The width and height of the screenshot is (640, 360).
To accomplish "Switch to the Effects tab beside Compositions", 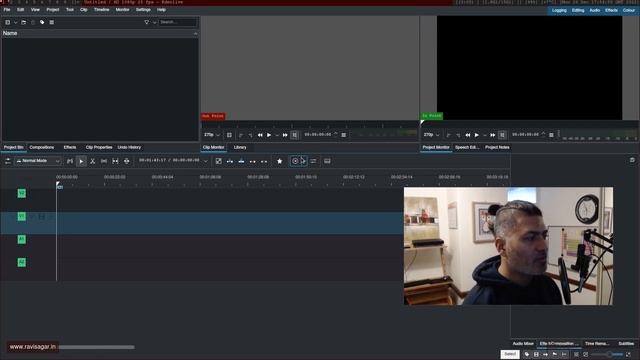I will tap(70, 147).
